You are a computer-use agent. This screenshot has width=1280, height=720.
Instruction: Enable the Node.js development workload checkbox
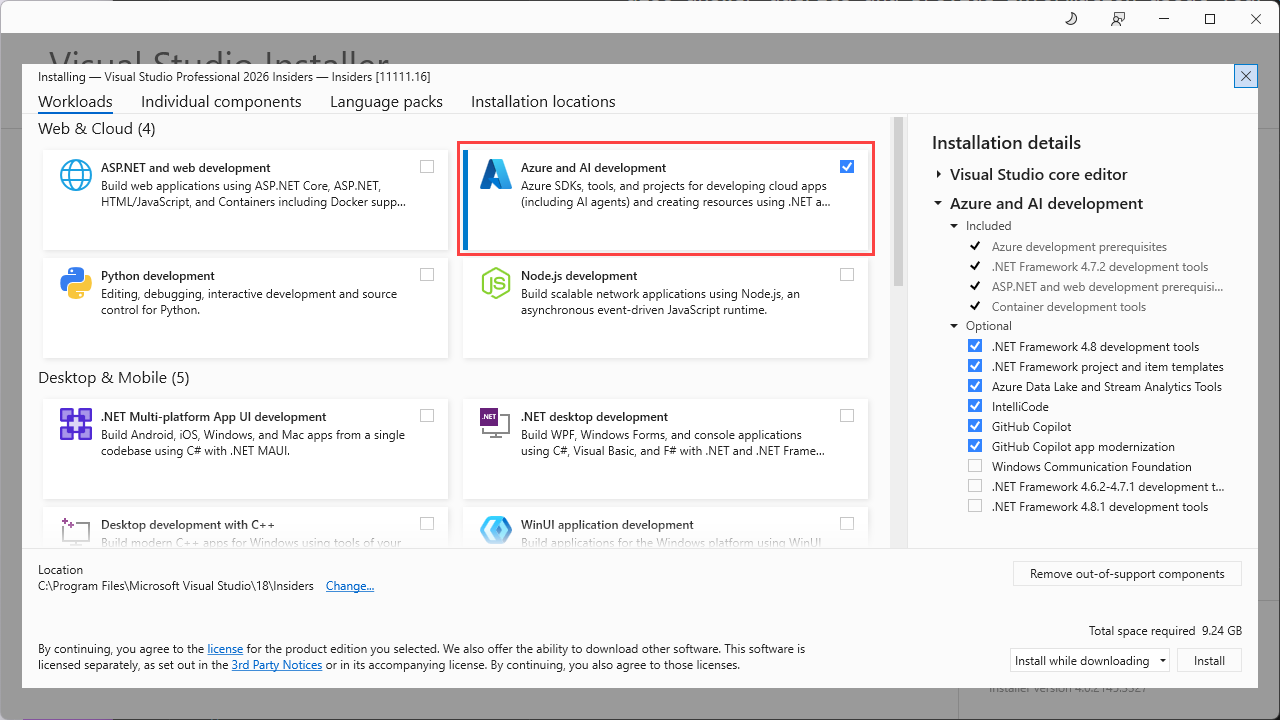(x=847, y=274)
